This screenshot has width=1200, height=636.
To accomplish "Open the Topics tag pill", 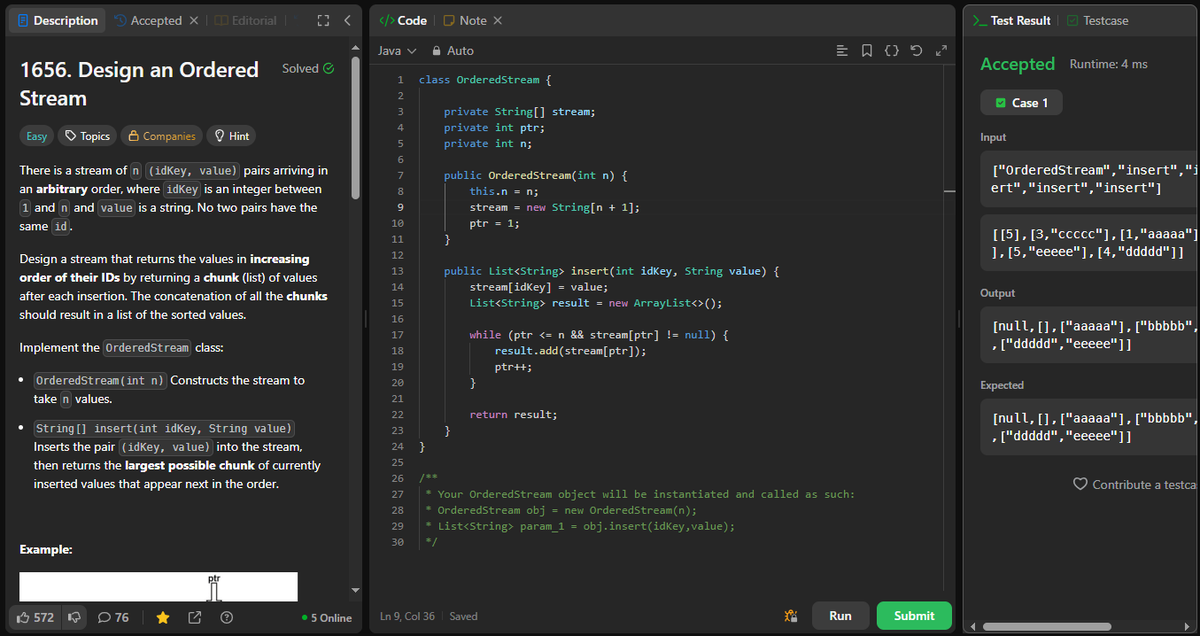I will click(x=87, y=136).
